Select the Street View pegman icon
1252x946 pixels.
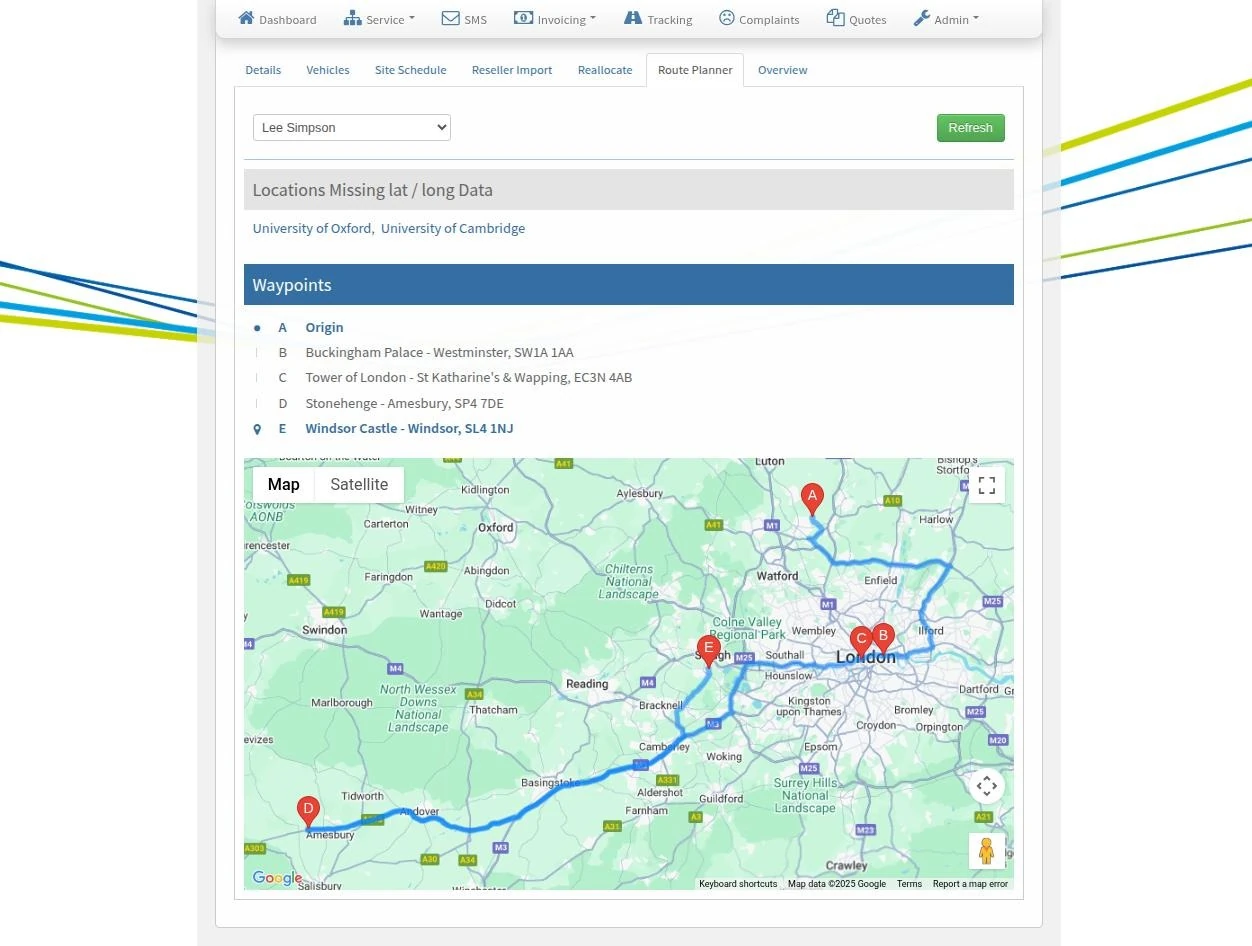click(x=986, y=851)
